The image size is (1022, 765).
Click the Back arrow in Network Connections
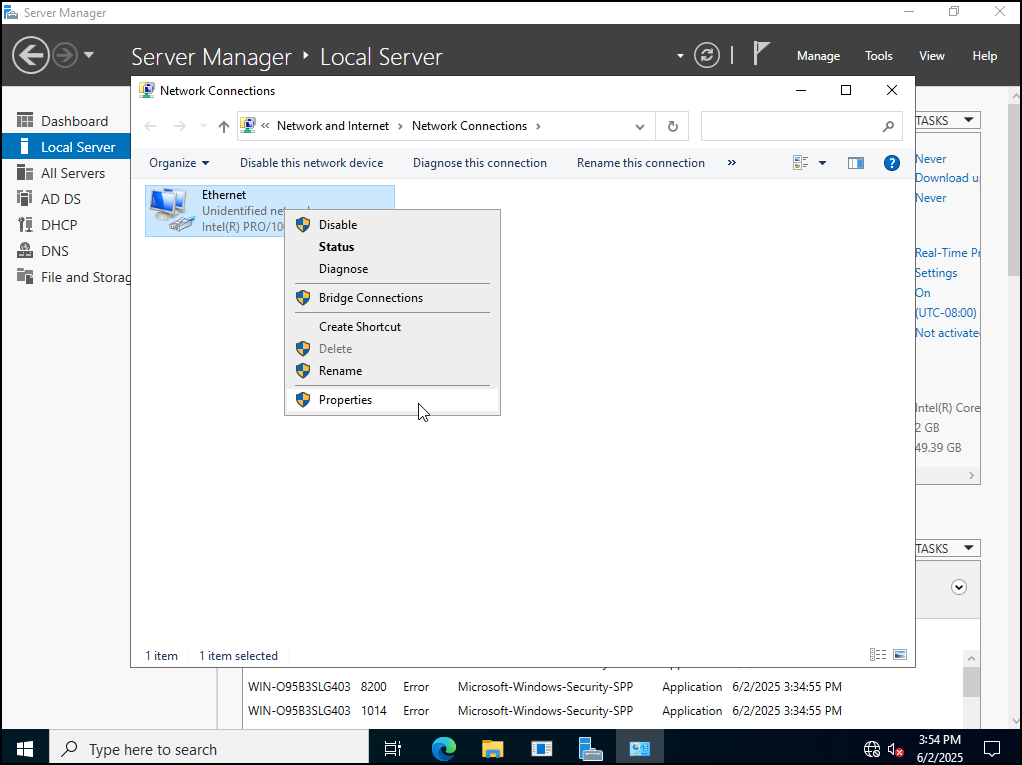coord(150,126)
